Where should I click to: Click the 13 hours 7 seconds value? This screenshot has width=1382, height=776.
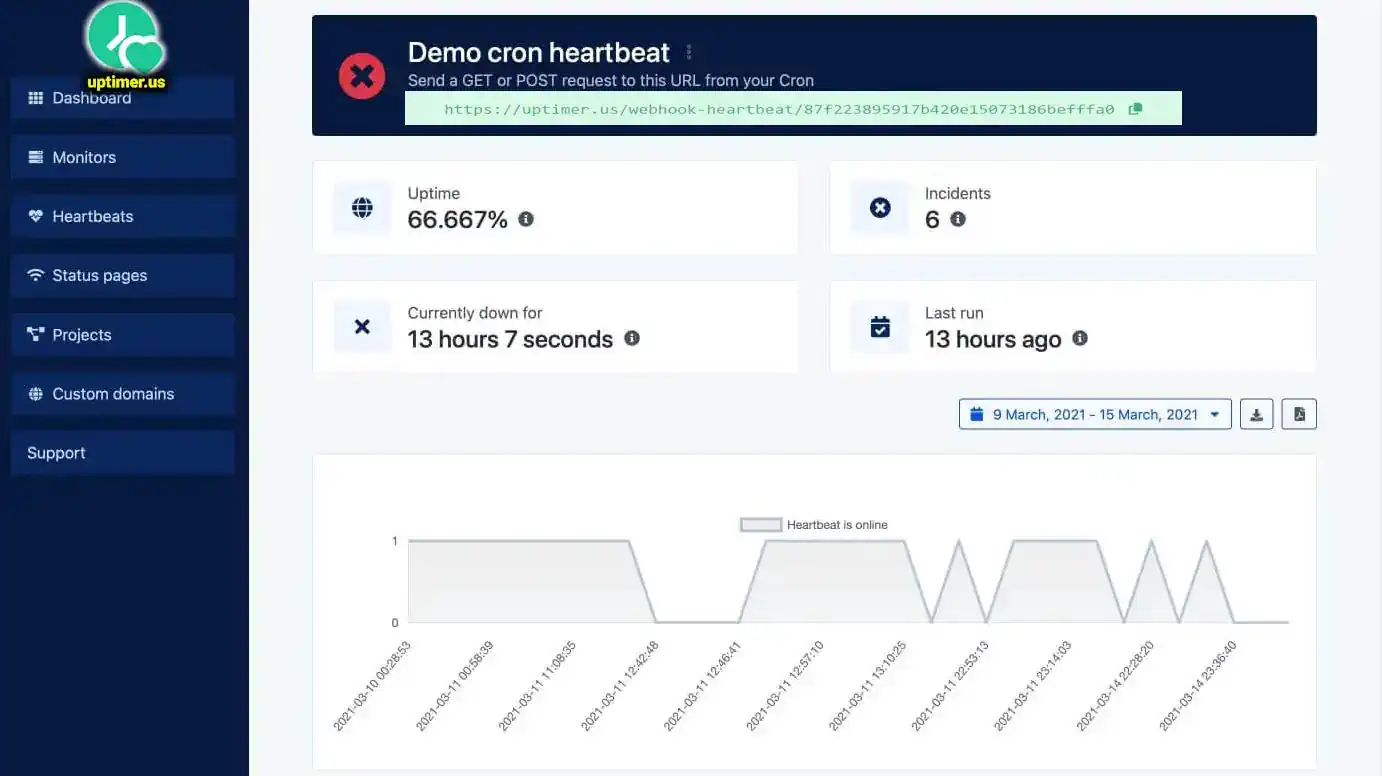tap(510, 339)
